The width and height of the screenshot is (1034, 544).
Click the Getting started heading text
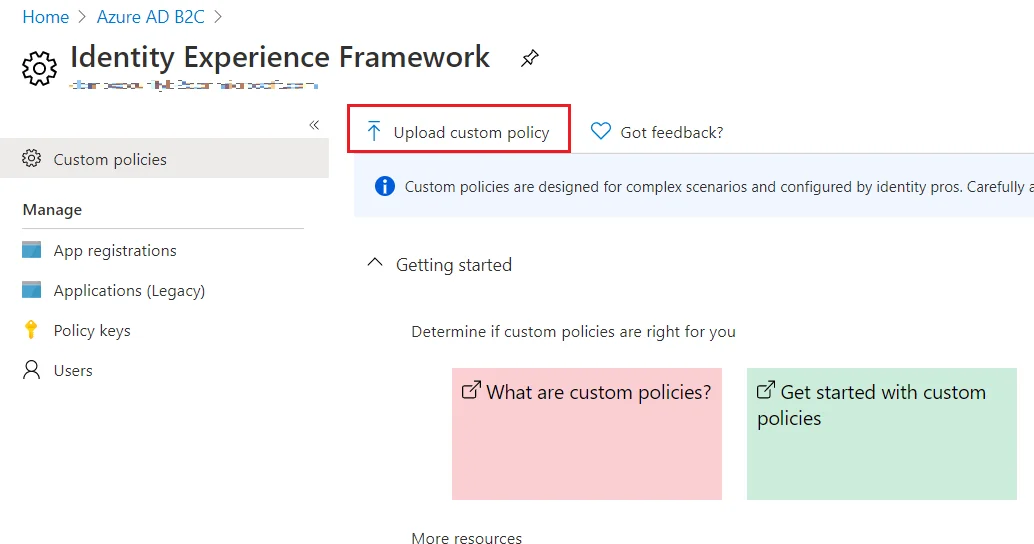click(x=454, y=265)
